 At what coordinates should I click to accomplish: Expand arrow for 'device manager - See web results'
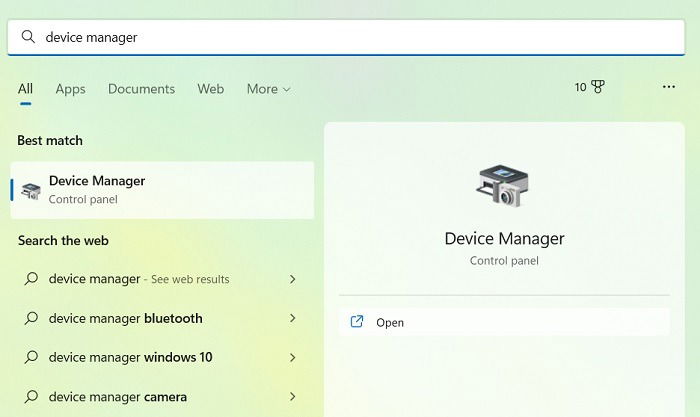coord(292,279)
